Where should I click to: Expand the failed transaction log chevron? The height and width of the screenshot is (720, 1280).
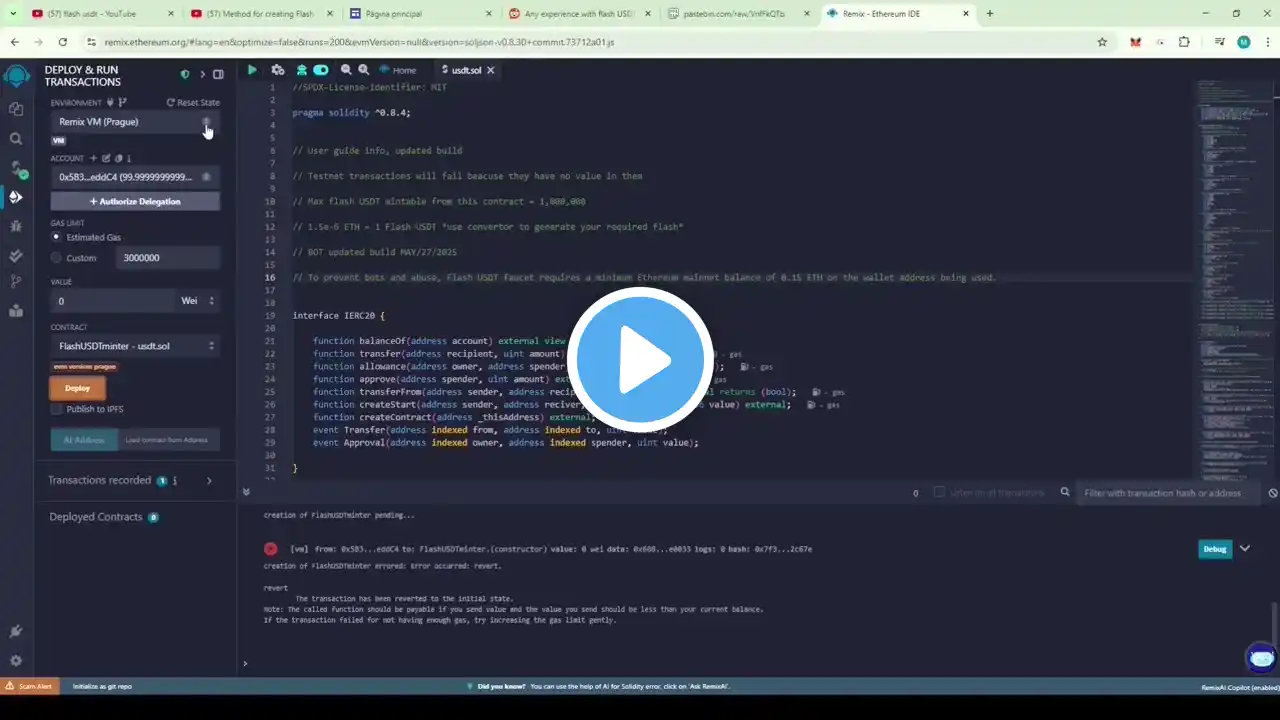[1245, 548]
